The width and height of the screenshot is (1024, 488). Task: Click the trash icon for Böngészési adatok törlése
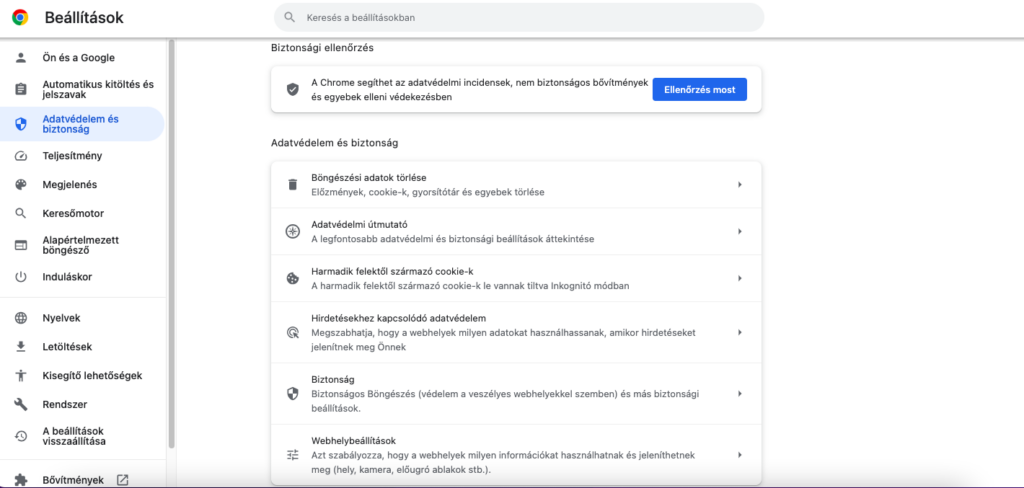click(293, 184)
